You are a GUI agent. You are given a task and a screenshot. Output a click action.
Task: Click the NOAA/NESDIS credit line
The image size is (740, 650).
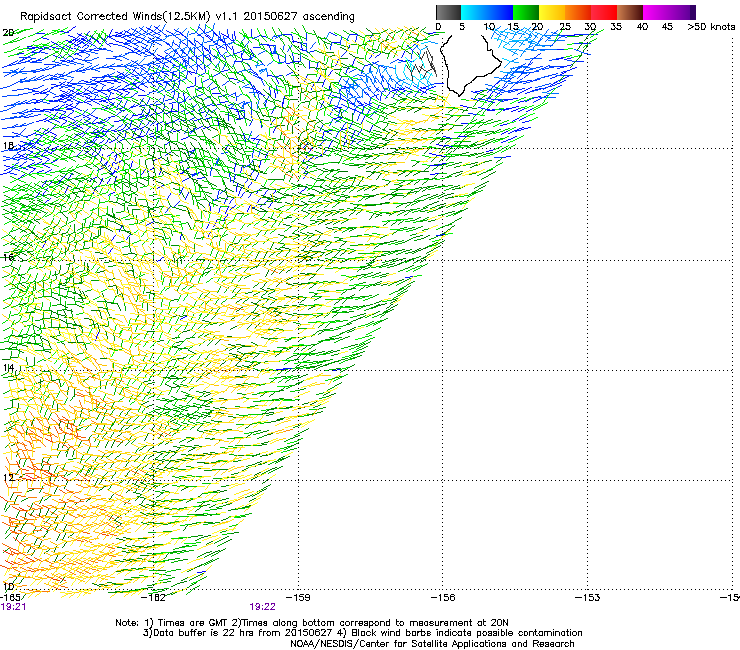tap(432, 644)
